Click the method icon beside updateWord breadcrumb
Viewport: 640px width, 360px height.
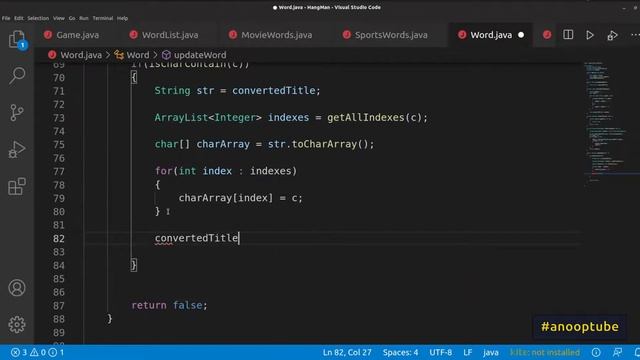[166, 55]
